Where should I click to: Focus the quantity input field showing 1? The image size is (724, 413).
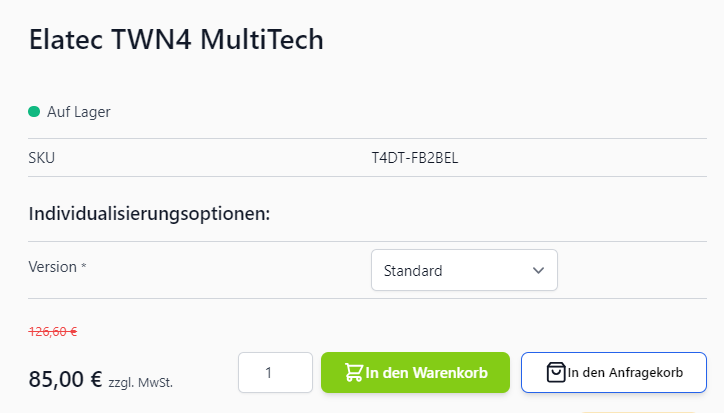275,373
